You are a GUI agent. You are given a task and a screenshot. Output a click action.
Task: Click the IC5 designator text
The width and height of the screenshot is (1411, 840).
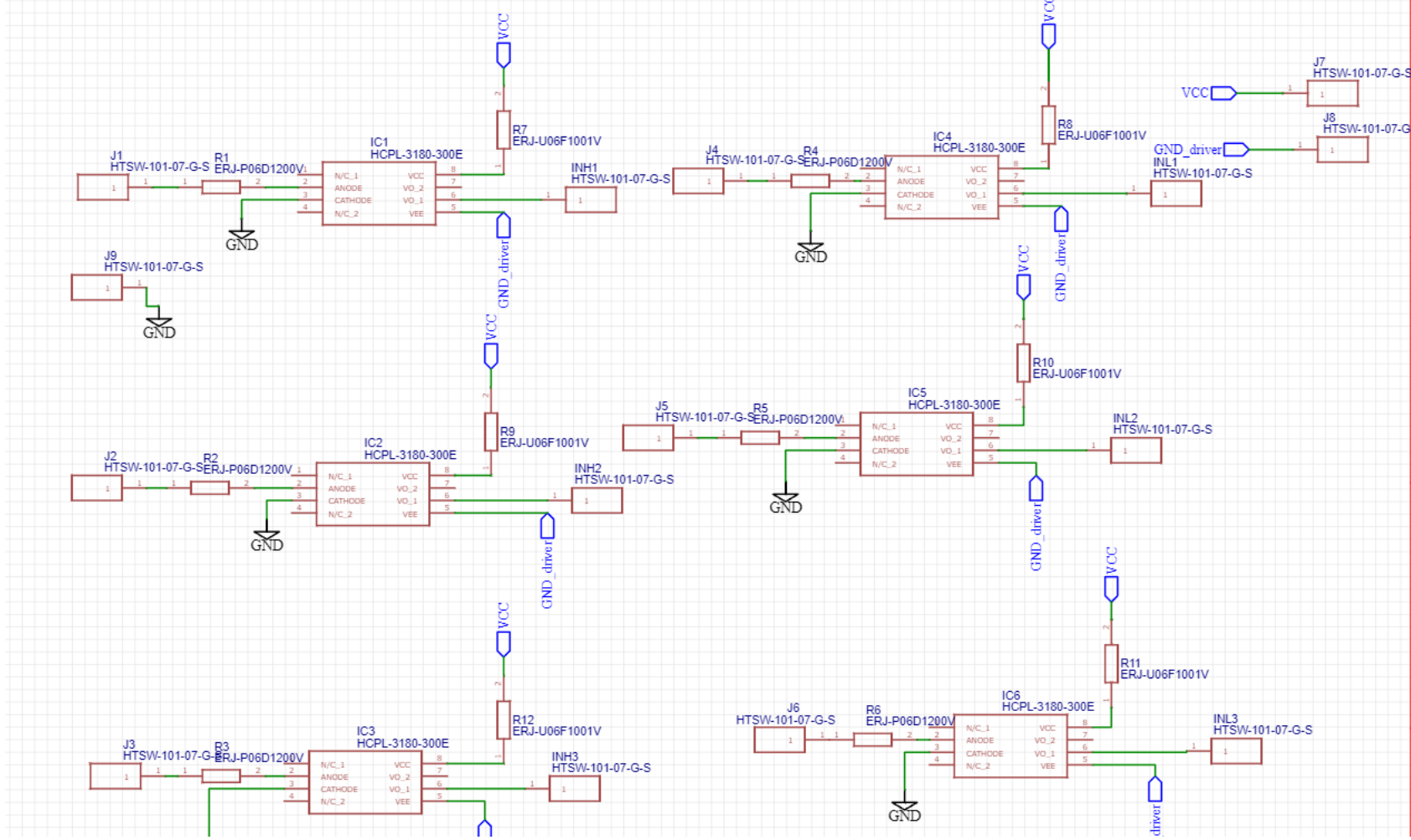pyautogui.click(x=917, y=392)
